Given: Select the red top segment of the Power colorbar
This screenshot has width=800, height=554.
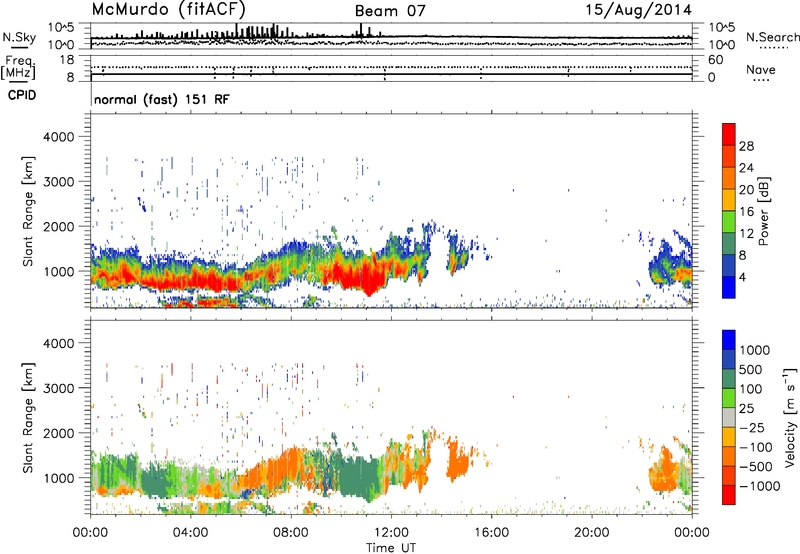Looking at the screenshot, I should 729,134.
